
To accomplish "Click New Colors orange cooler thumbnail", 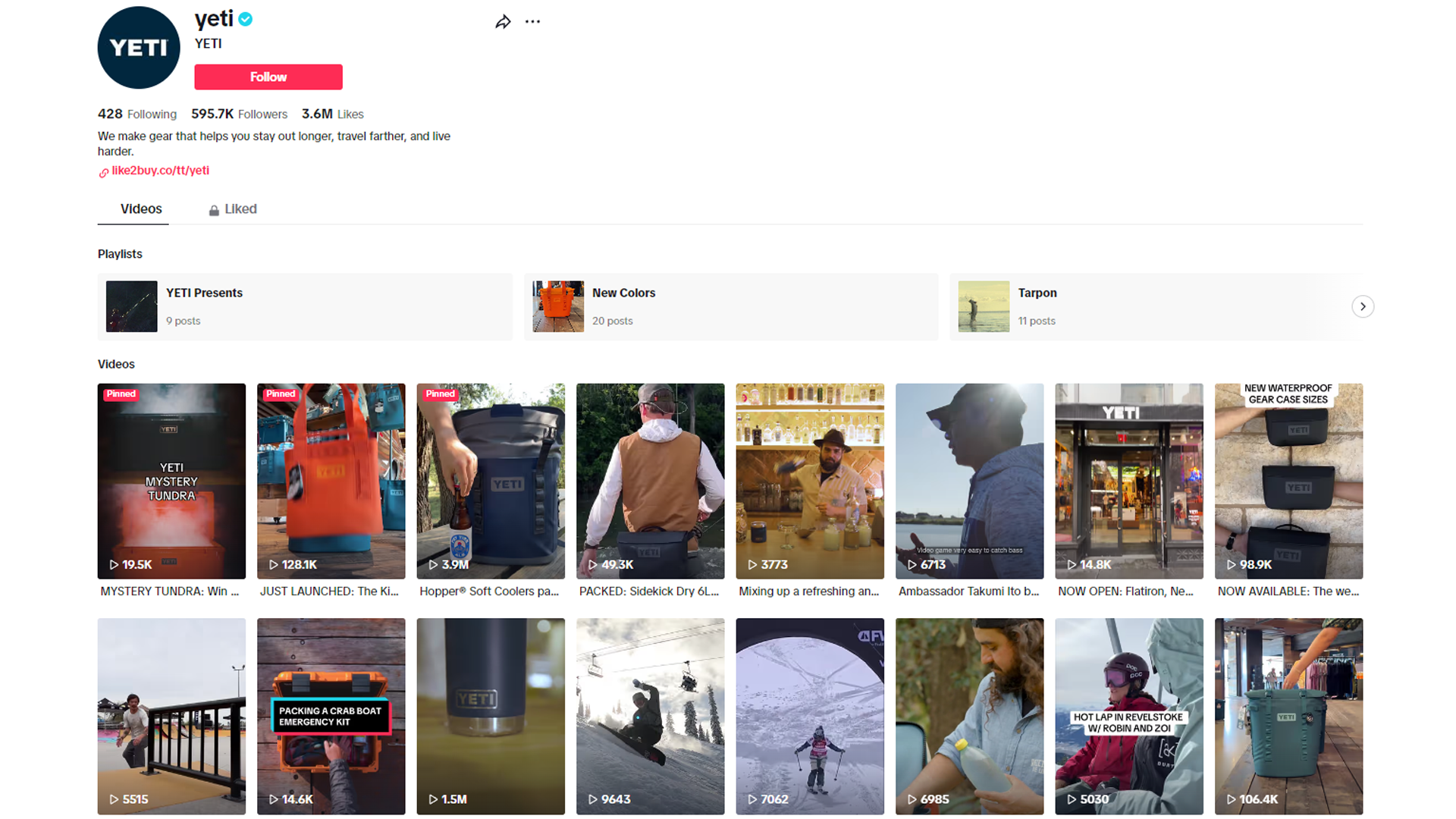I will [558, 306].
